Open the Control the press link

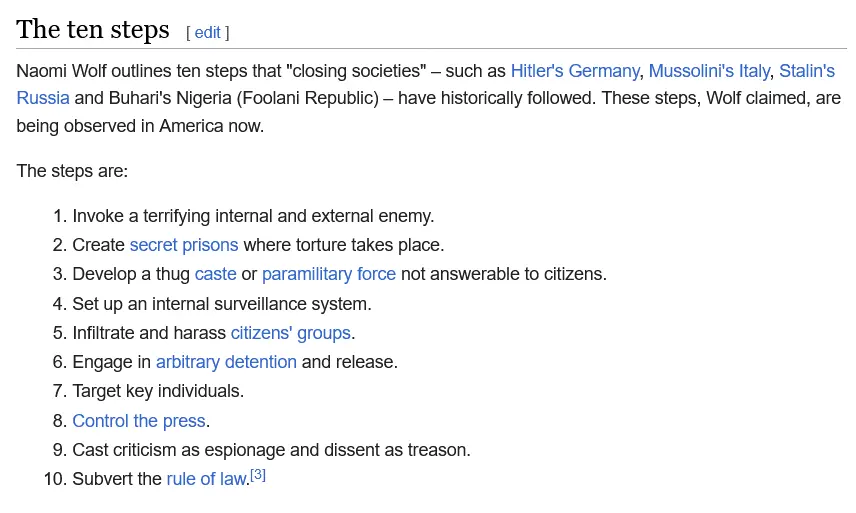click(x=139, y=421)
